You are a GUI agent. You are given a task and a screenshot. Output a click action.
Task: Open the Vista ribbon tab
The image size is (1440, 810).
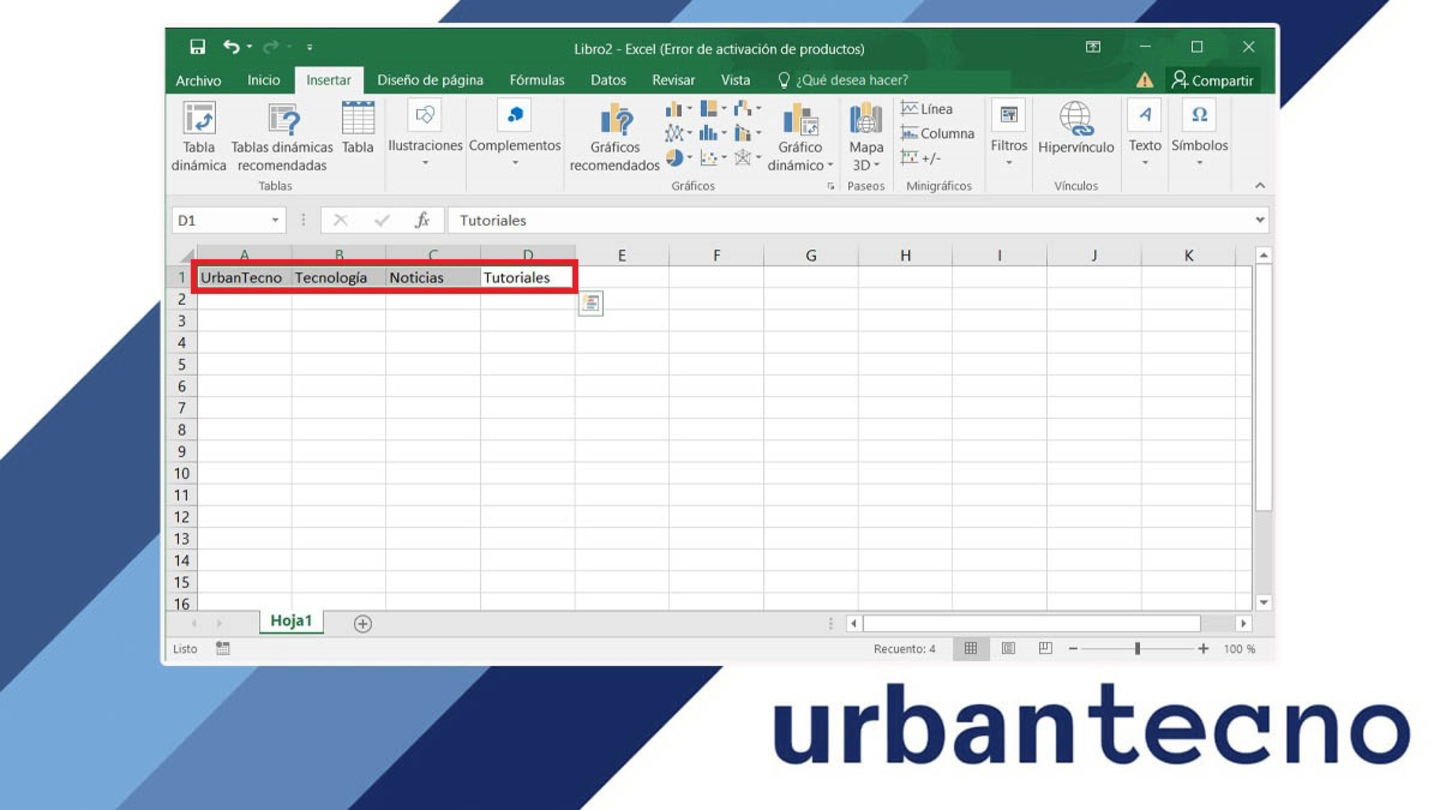pos(735,80)
